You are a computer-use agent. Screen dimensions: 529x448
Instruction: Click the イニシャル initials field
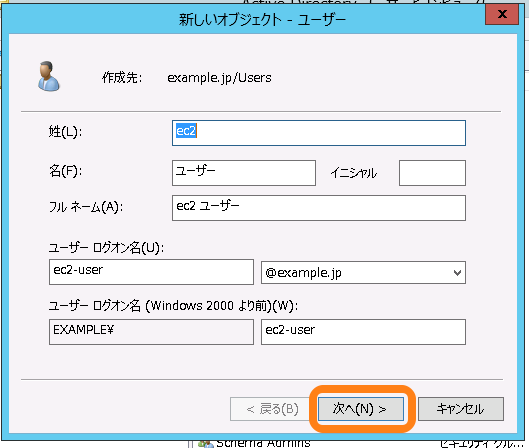pyautogui.click(x=432, y=173)
